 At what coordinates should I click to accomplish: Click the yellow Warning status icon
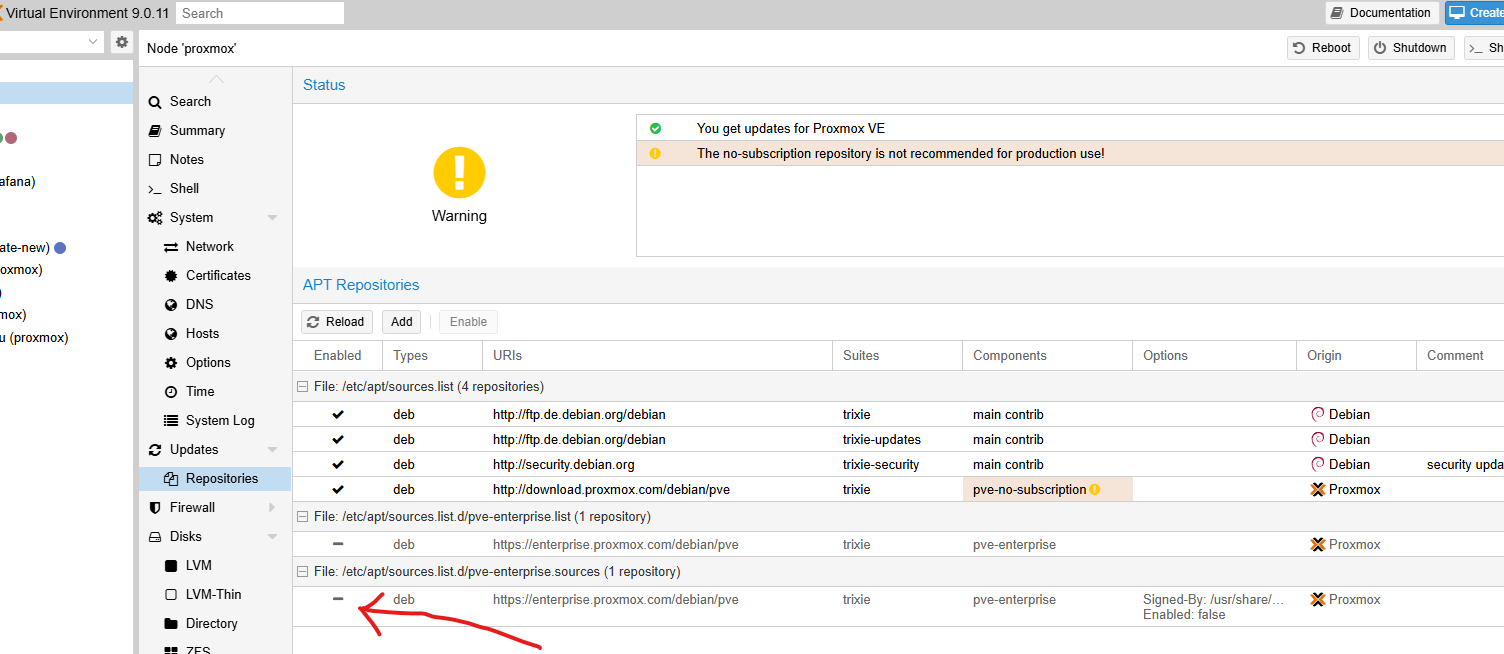tap(459, 172)
